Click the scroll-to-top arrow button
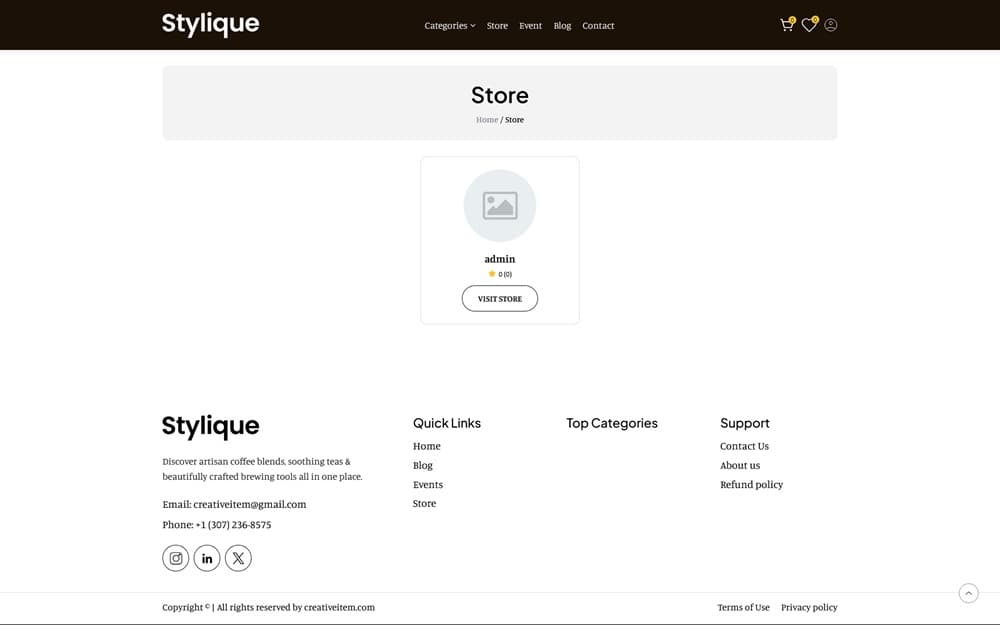Image resolution: width=1000 pixels, height=625 pixels. click(x=968, y=593)
